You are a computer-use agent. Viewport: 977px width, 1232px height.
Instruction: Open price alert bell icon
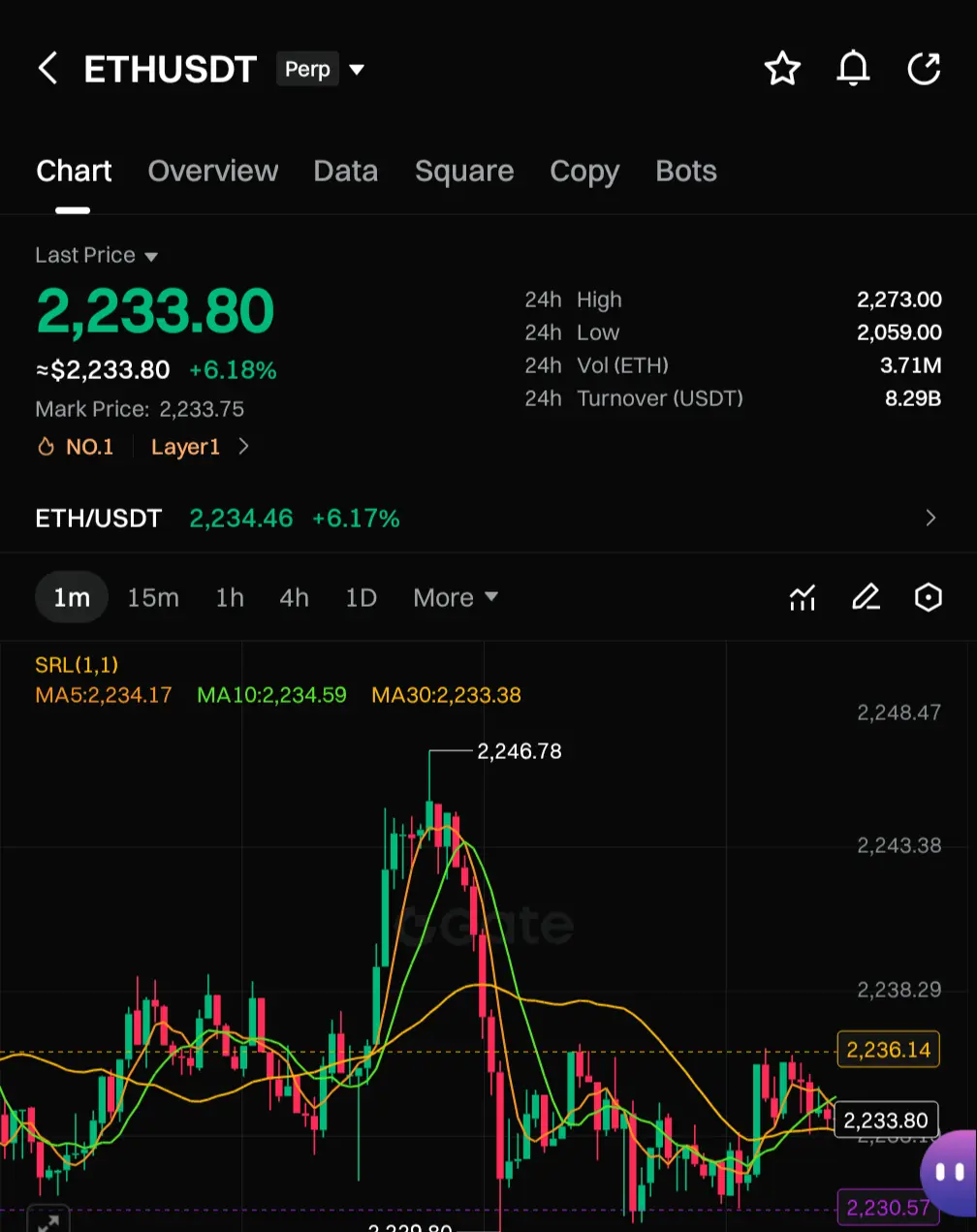[x=853, y=69]
